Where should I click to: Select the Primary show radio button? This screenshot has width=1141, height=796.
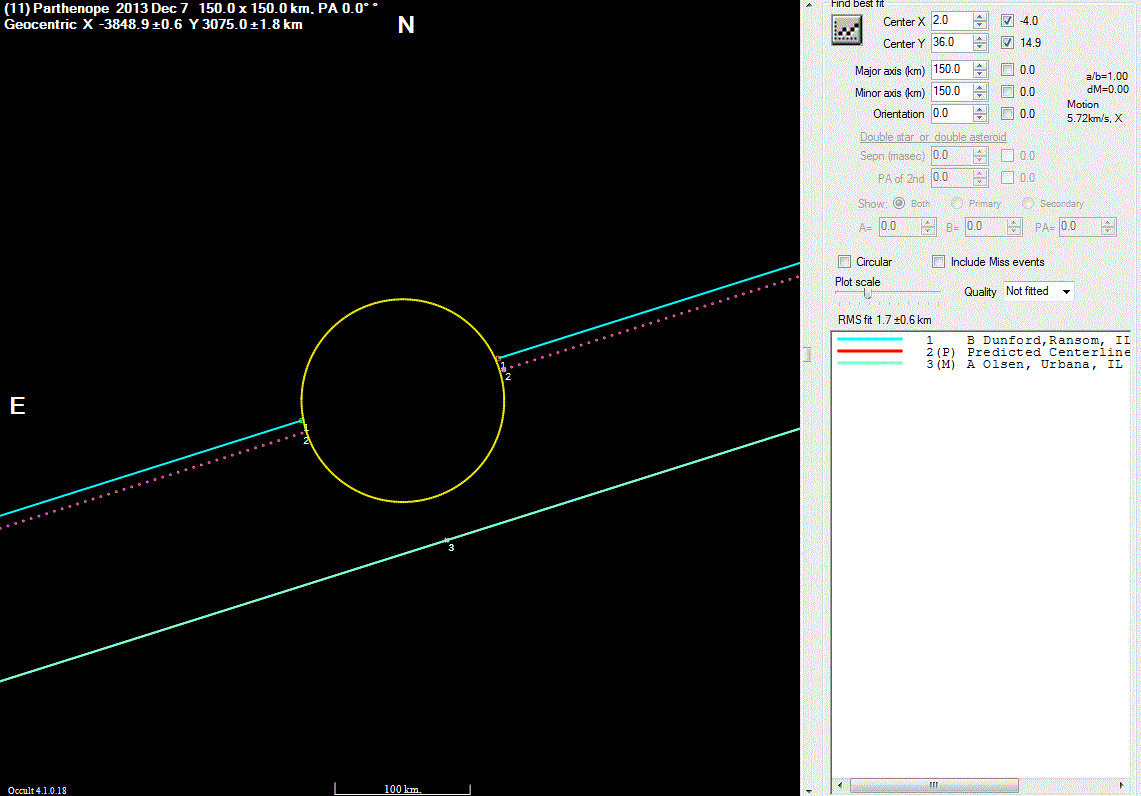click(x=957, y=203)
